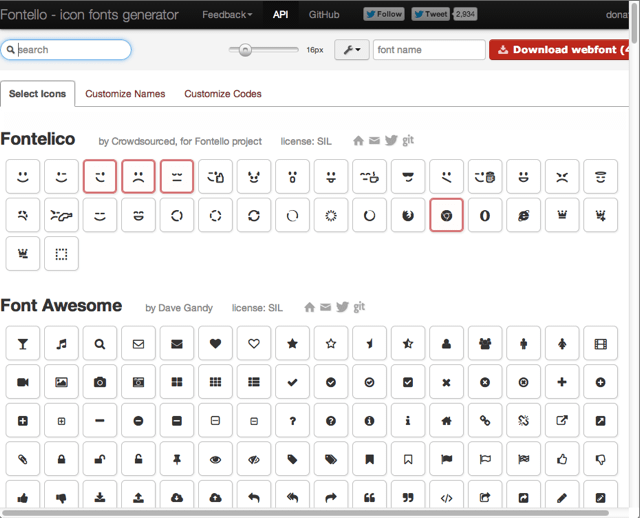Select the cloud download icon
The height and width of the screenshot is (518, 640).
pos(177,497)
